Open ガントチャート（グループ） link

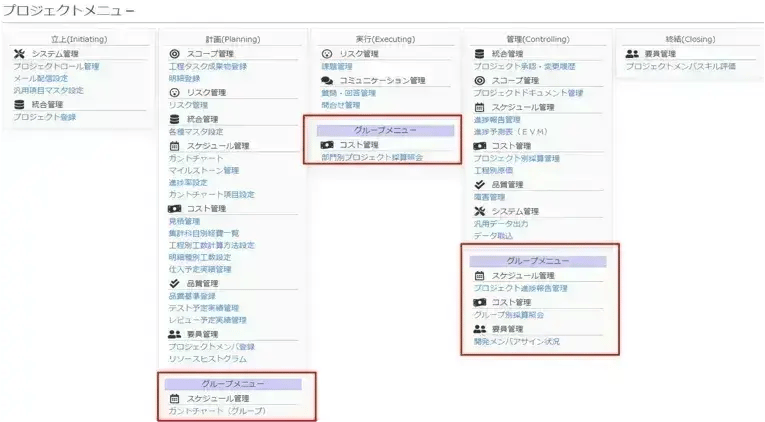(217, 411)
